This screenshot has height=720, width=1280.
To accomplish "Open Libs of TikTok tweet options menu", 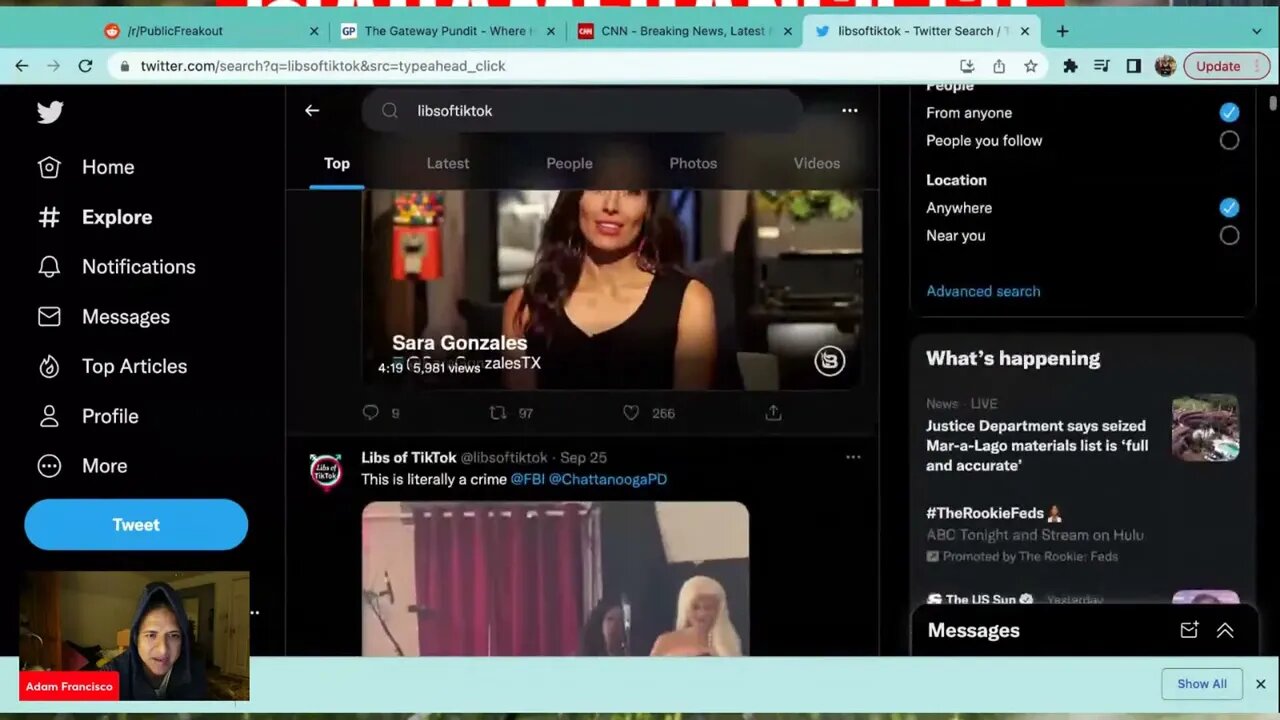I will tap(853, 457).
